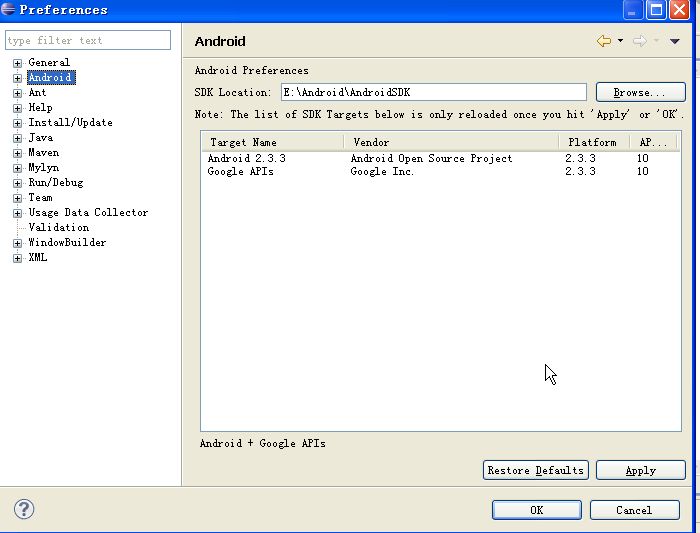
Task: Select Run/Debug in the preferences tree
Action: pos(56,183)
